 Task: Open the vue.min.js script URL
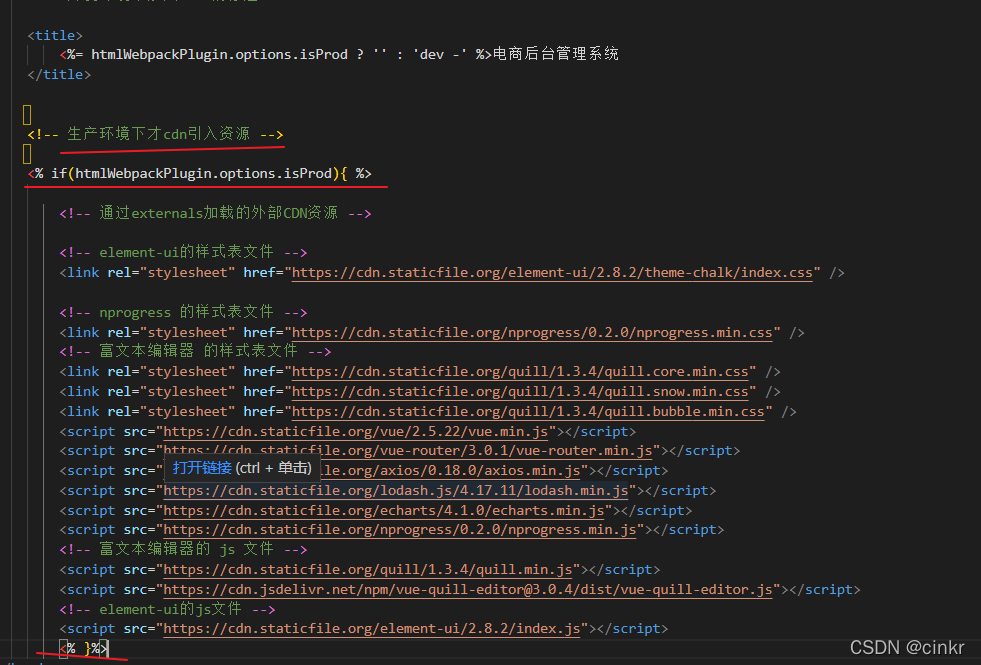click(355, 432)
